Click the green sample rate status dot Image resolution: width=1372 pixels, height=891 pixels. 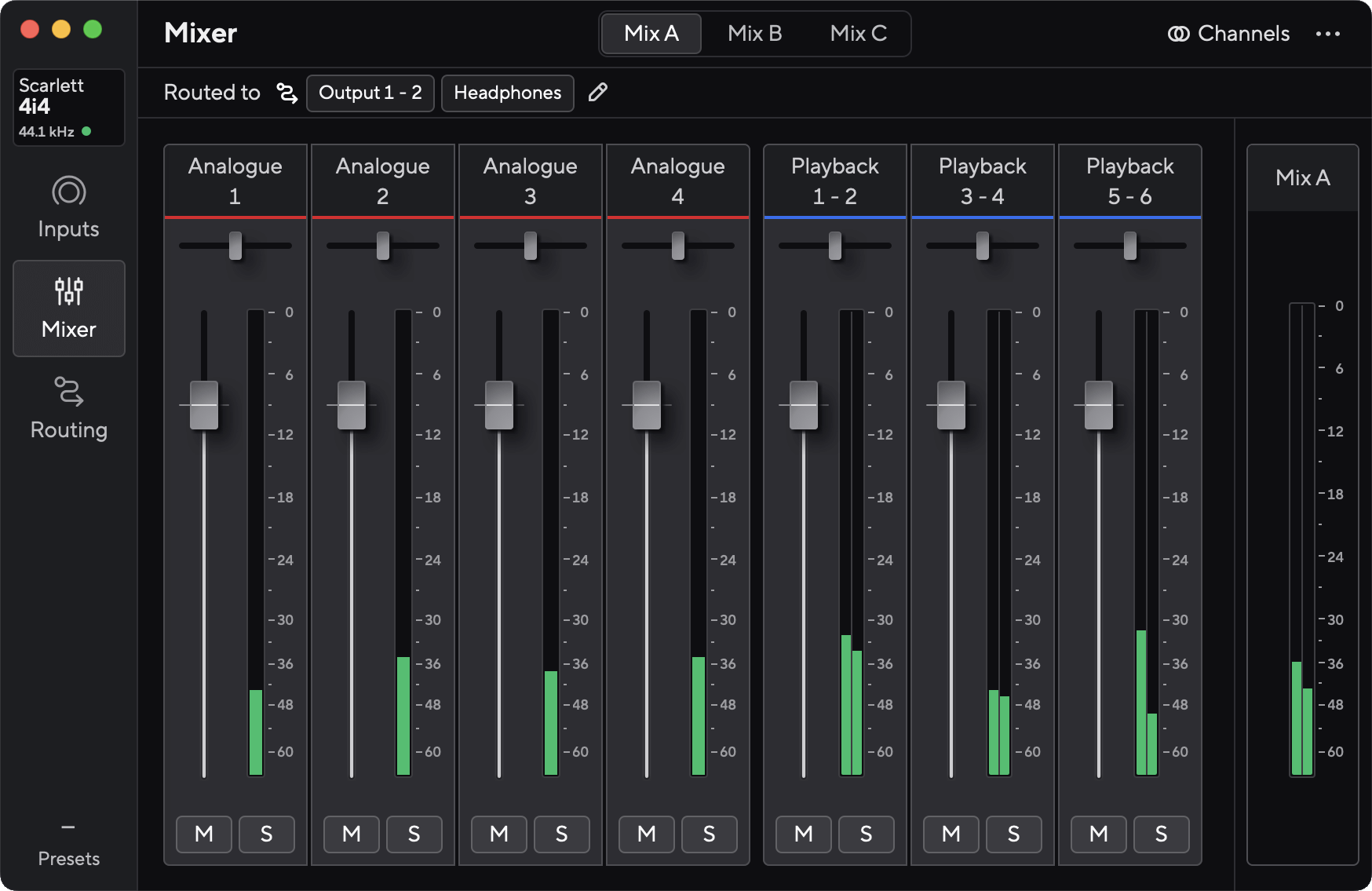tap(86, 131)
